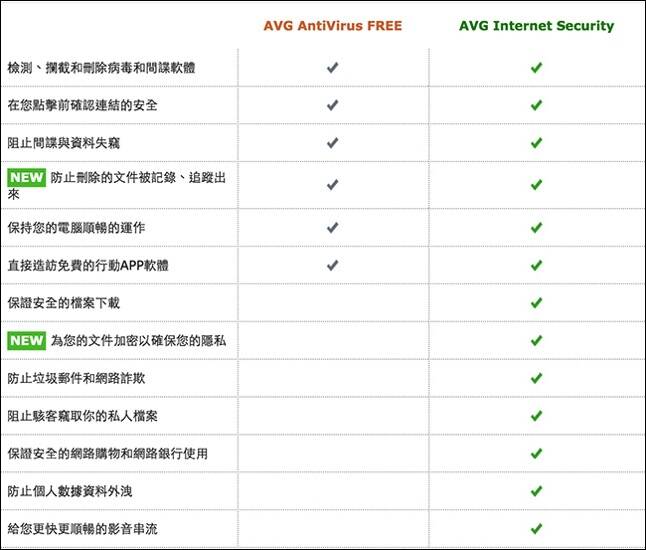Click the green checkmark for safe online shopping and banking

click(536, 454)
